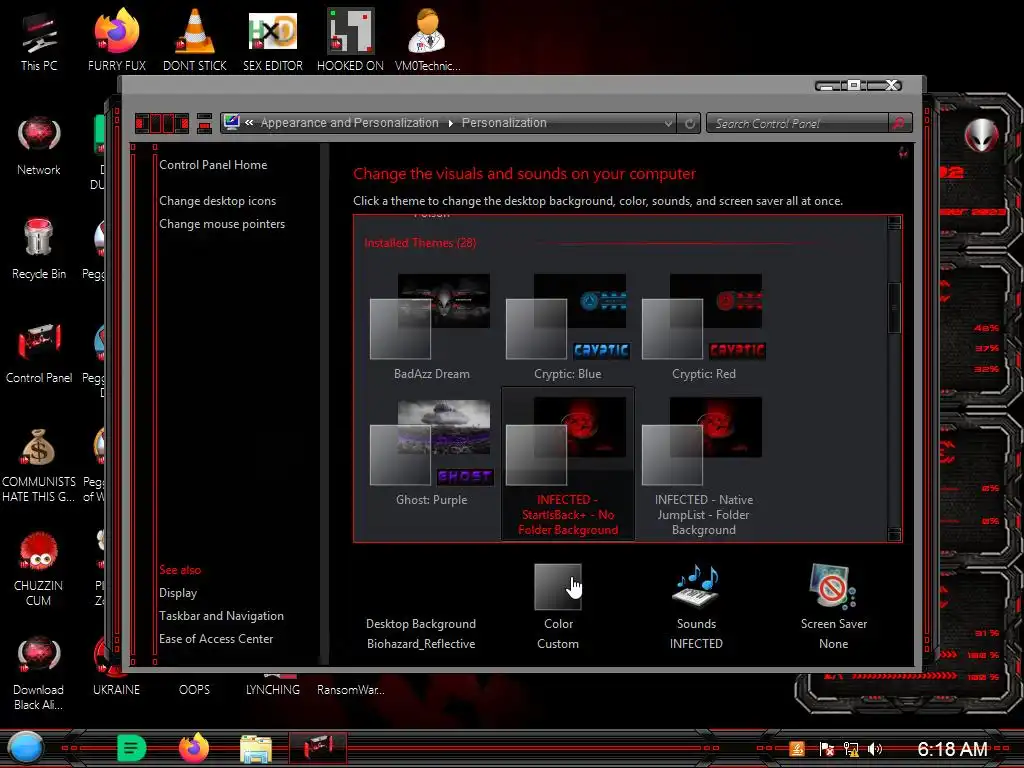
Task: Open the Network desktop icon
Action: tap(39, 144)
